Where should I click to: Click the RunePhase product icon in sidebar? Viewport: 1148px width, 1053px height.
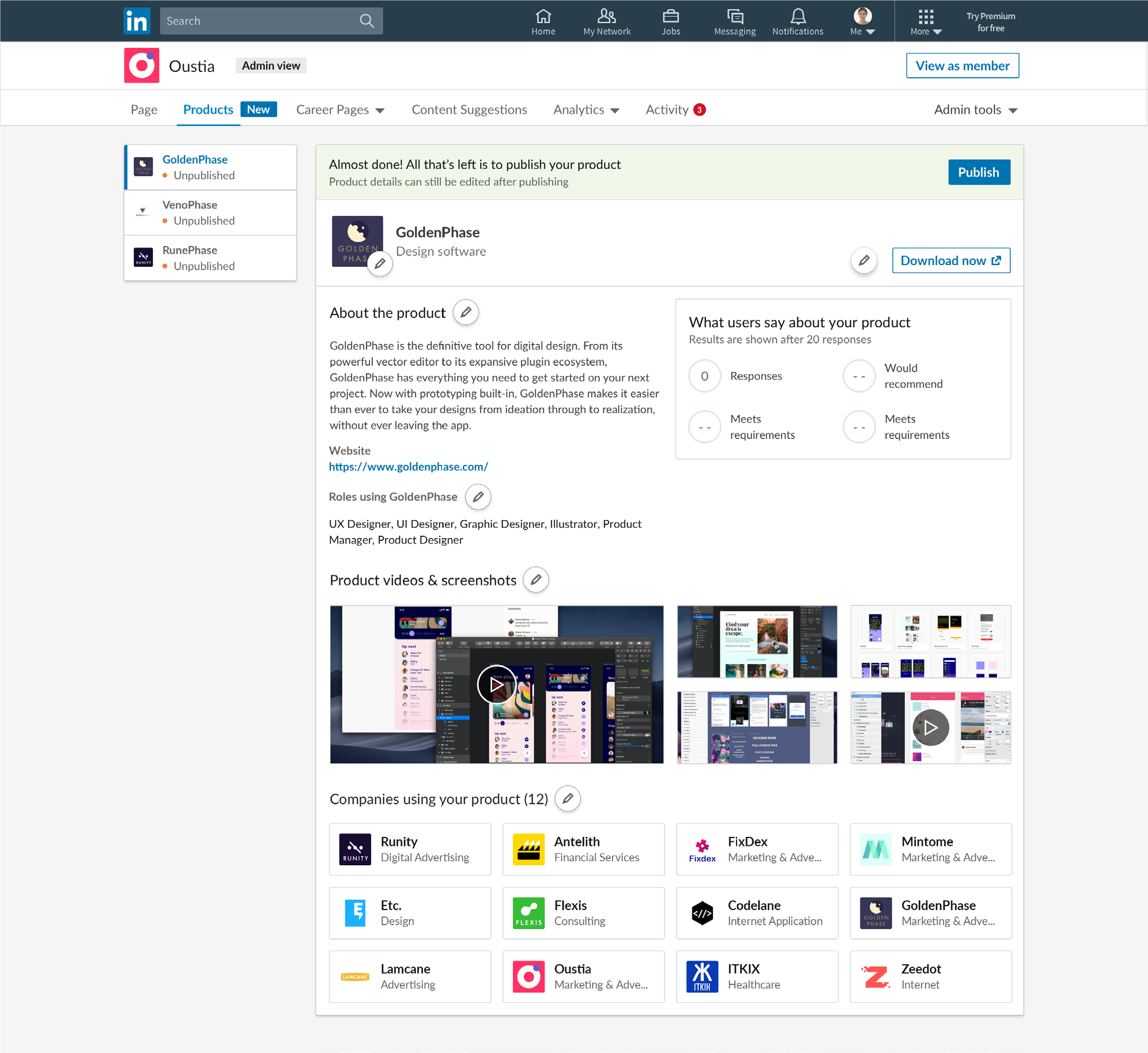(x=144, y=258)
